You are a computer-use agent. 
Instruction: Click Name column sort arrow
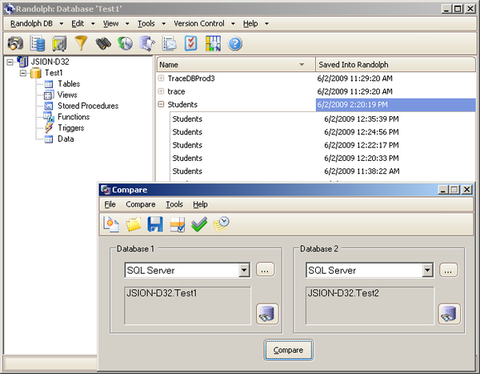pyautogui.click(x=302, y=64)
